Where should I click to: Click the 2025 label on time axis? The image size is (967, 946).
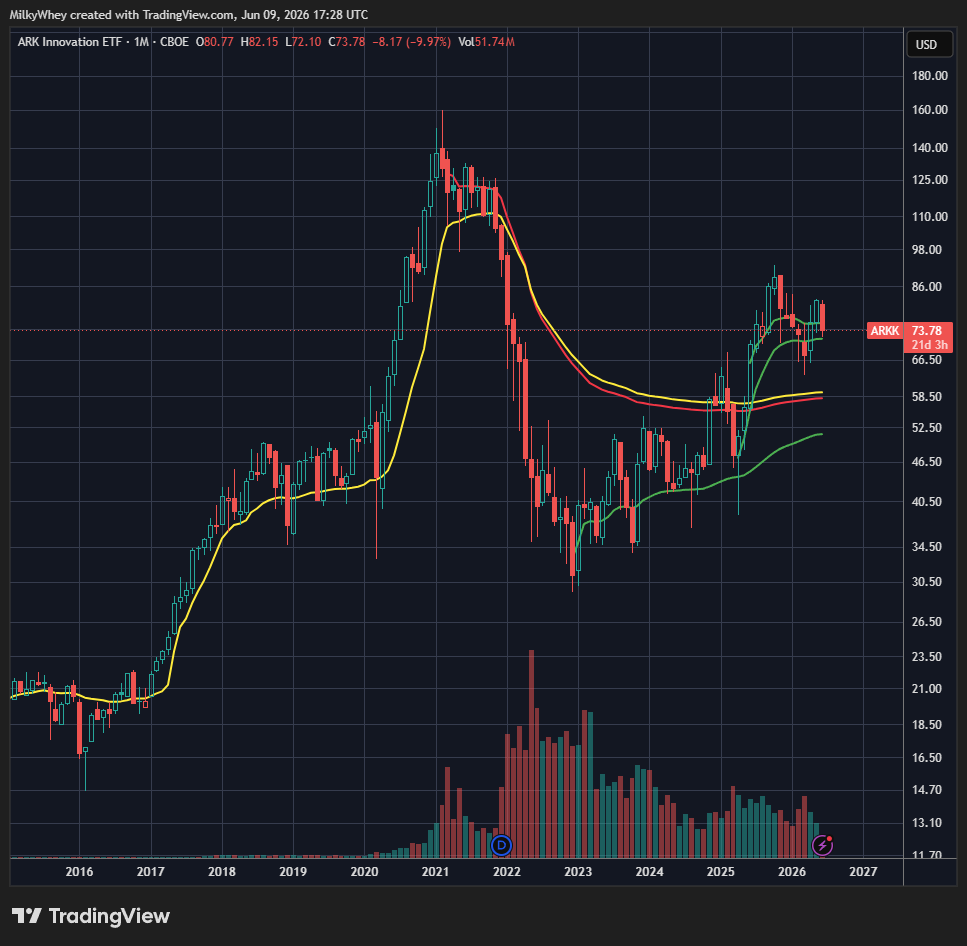pyautogui.click(x=720, y=871)
